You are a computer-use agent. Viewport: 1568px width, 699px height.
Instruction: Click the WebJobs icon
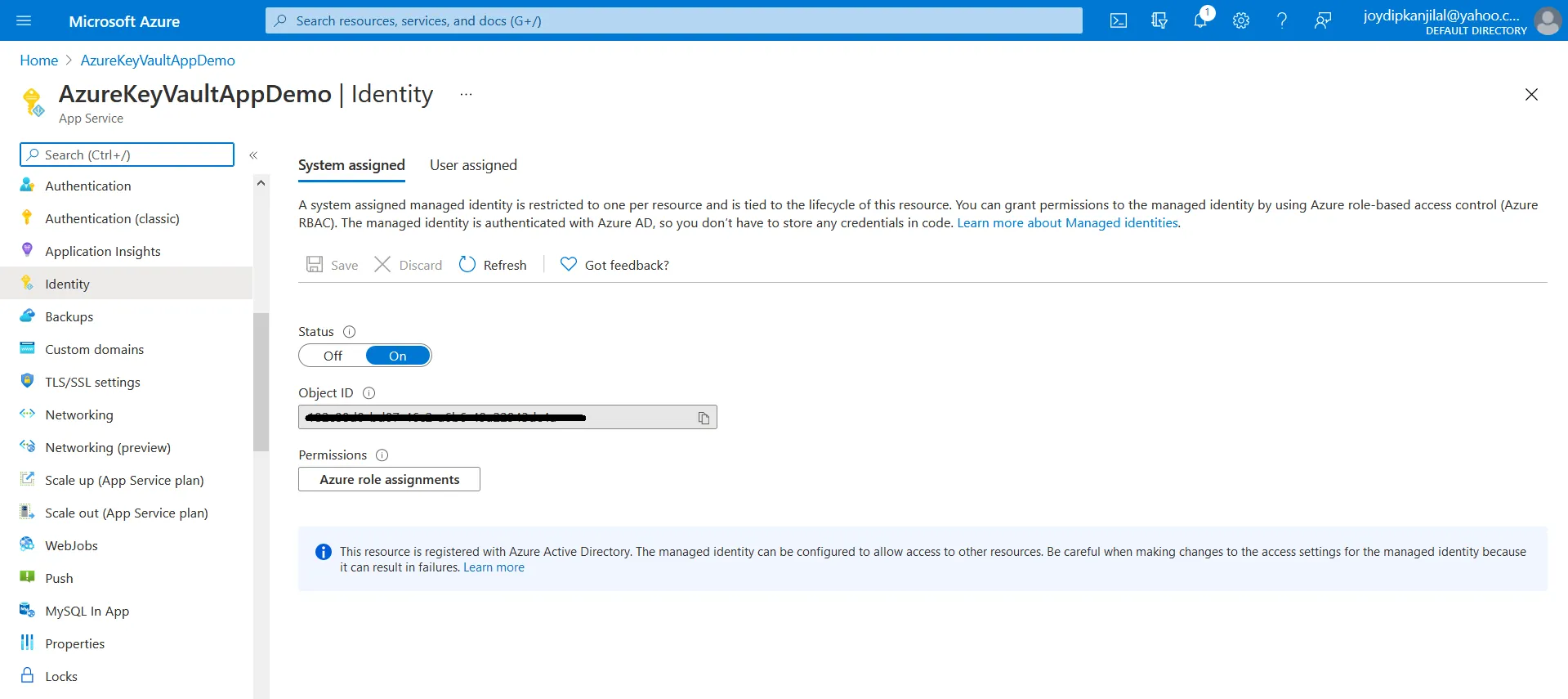tap(27, 544)
